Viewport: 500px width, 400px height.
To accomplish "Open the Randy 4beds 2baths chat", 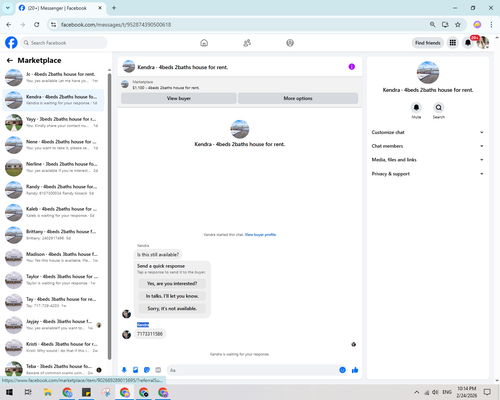I will point(53,190).
